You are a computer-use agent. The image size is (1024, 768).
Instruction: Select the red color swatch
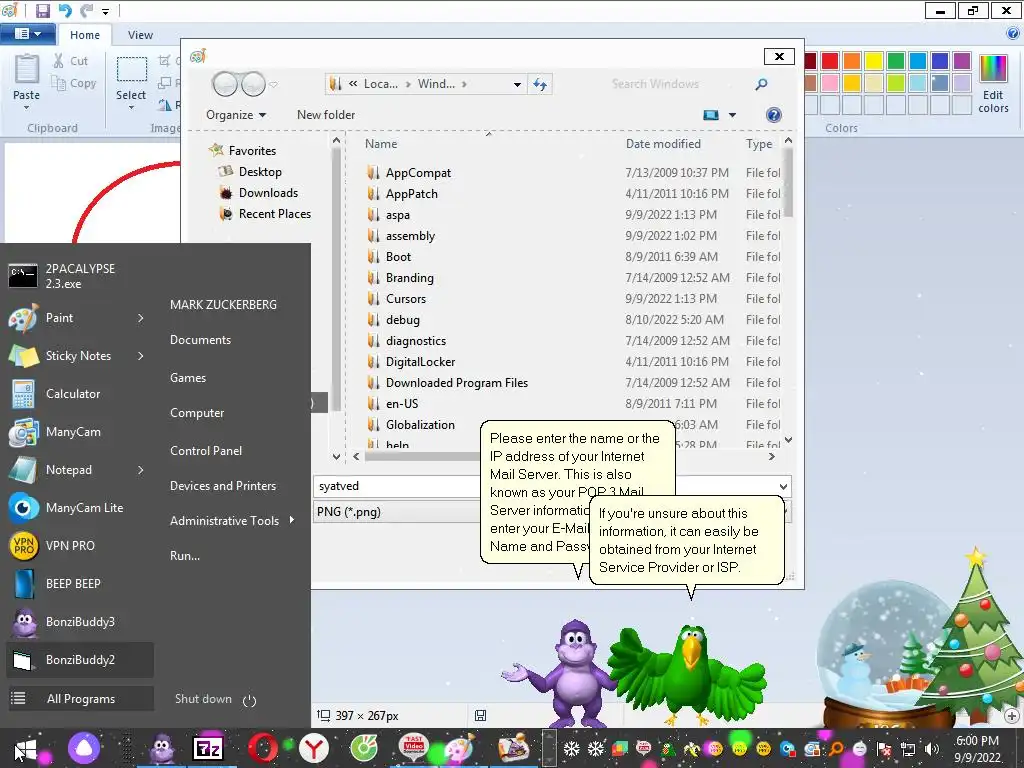tap(830, 61)
